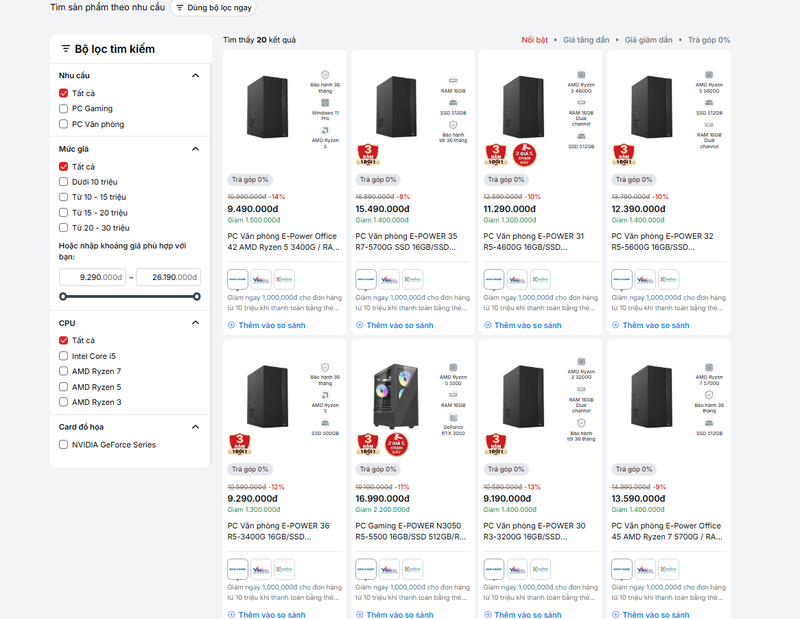Click first payment logo under E-POWER 30

[x=494, y=569]
